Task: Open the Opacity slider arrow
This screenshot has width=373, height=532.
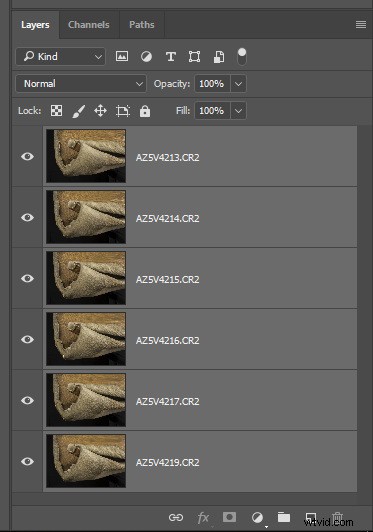Action: tap(239, 83)
